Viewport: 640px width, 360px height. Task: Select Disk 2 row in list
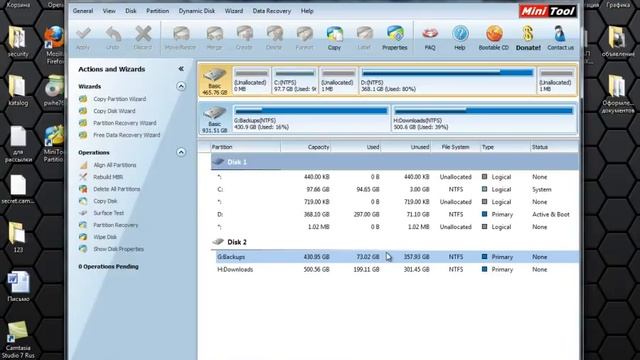pyautogui.click(x=395, y=242)
